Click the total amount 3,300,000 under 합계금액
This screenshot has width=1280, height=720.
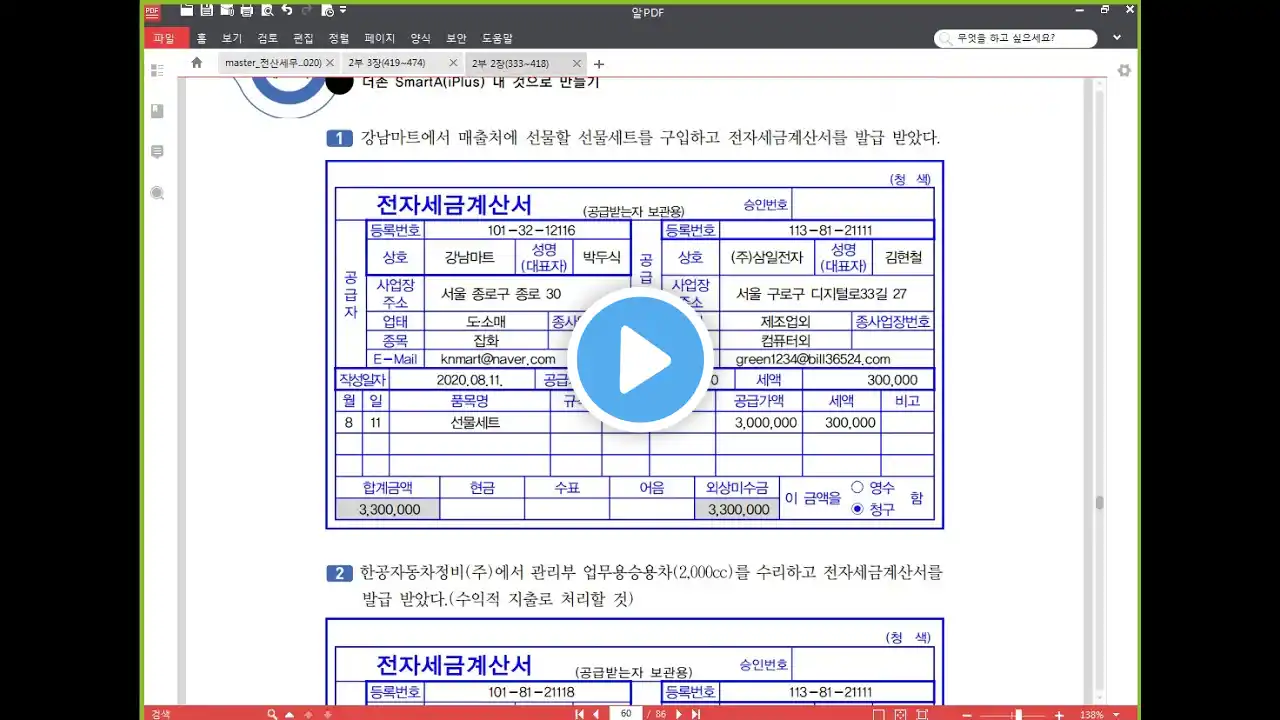[389, 509]
